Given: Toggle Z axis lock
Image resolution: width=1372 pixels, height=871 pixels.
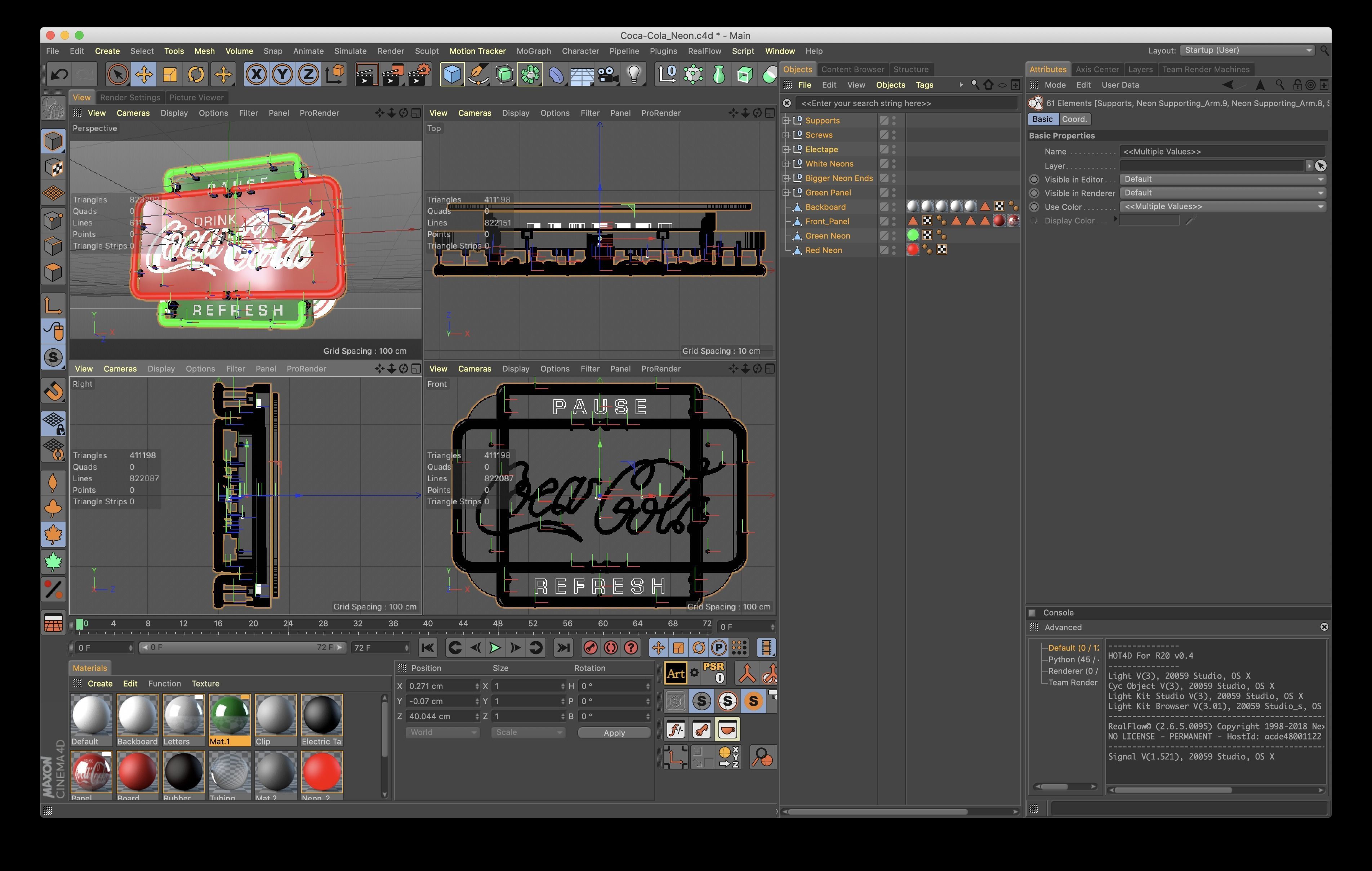Looking at the screenshot, I should (308, 75).
